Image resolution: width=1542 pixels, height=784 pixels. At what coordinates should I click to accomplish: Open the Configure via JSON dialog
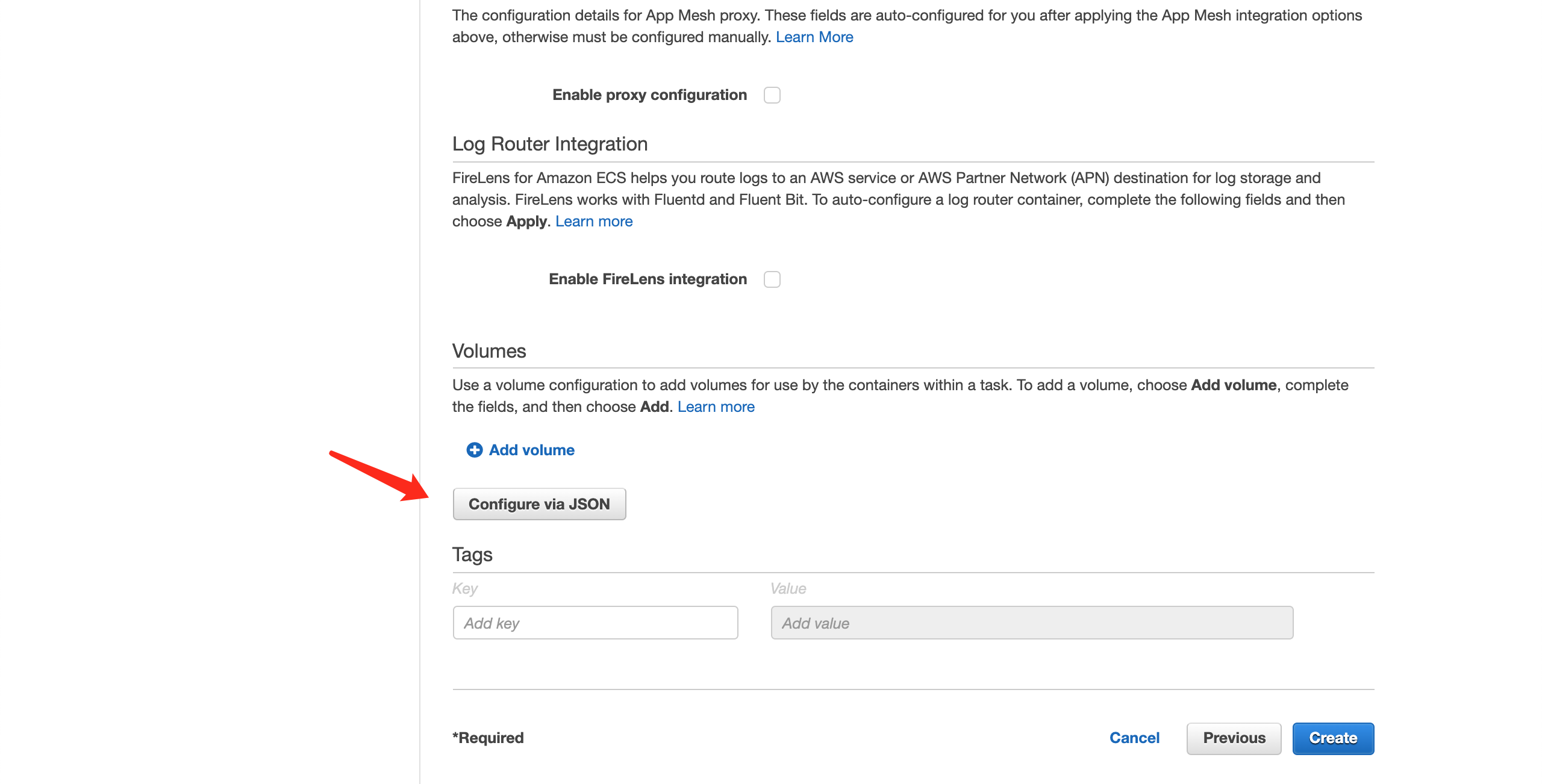(x=539, y=504)
